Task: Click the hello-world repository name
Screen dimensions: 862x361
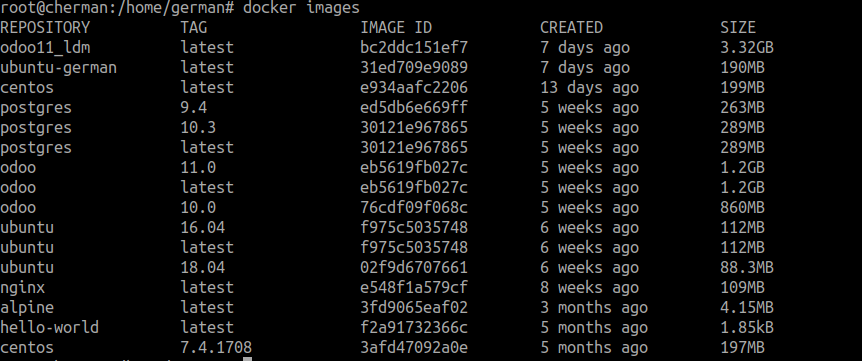Action: [x=49, y=327]
